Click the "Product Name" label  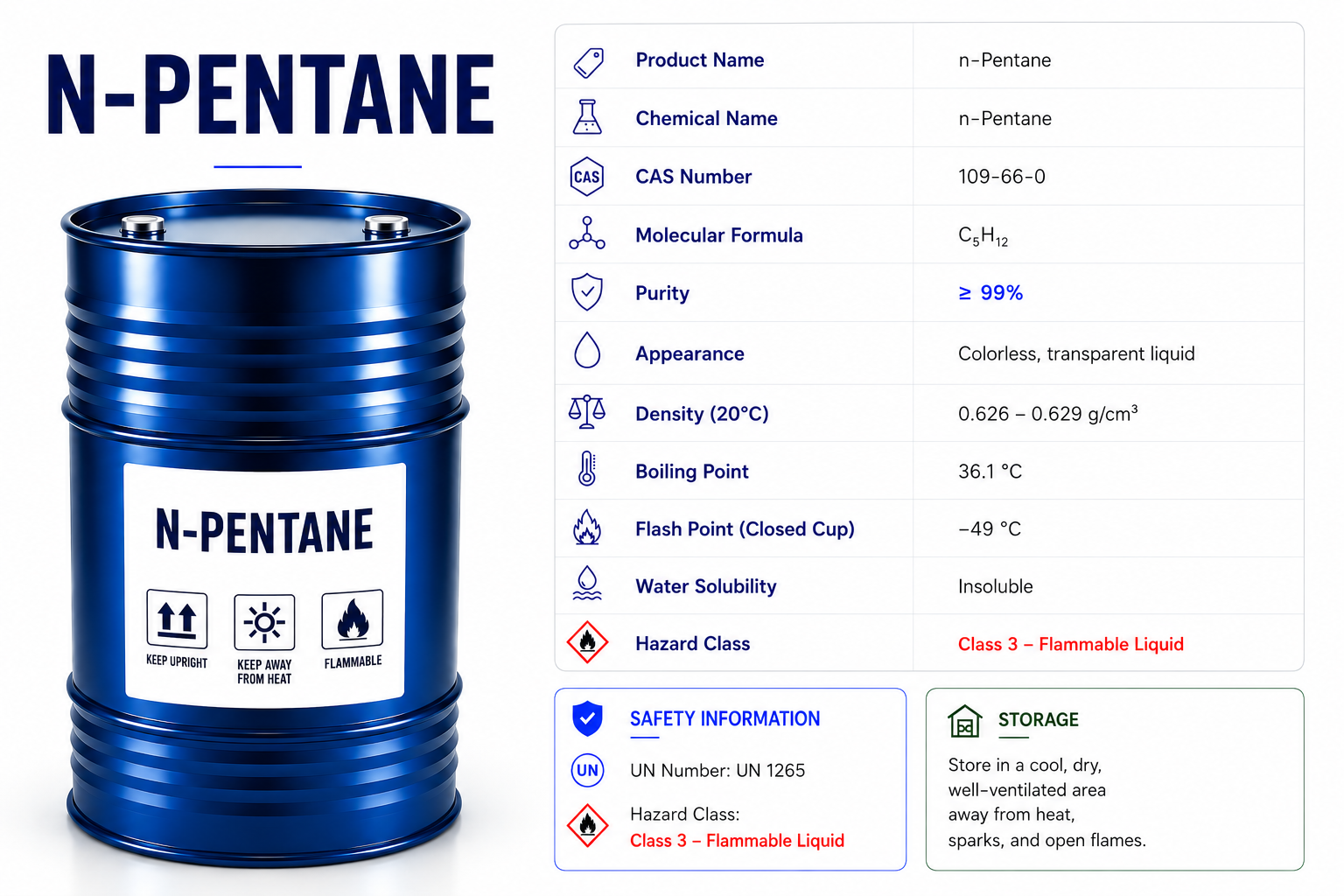coord(700,60)
